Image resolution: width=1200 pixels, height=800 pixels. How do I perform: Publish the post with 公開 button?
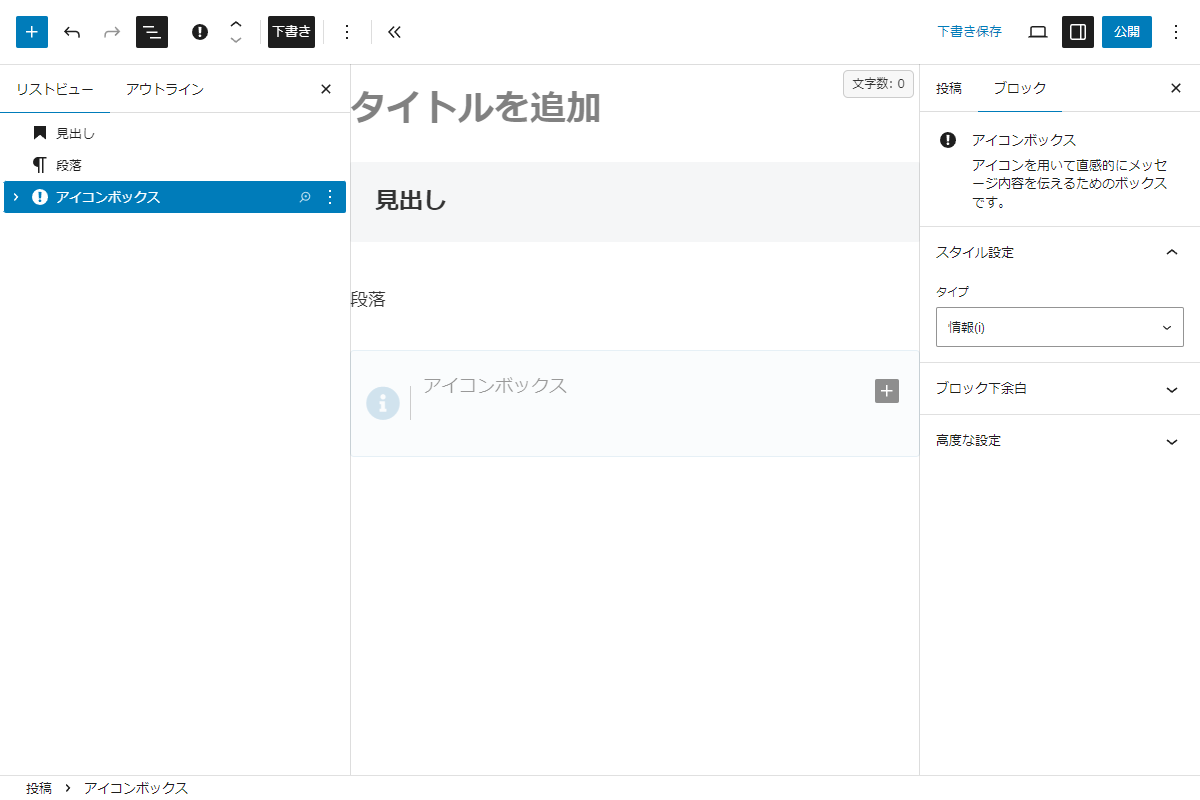point(1127,32)
